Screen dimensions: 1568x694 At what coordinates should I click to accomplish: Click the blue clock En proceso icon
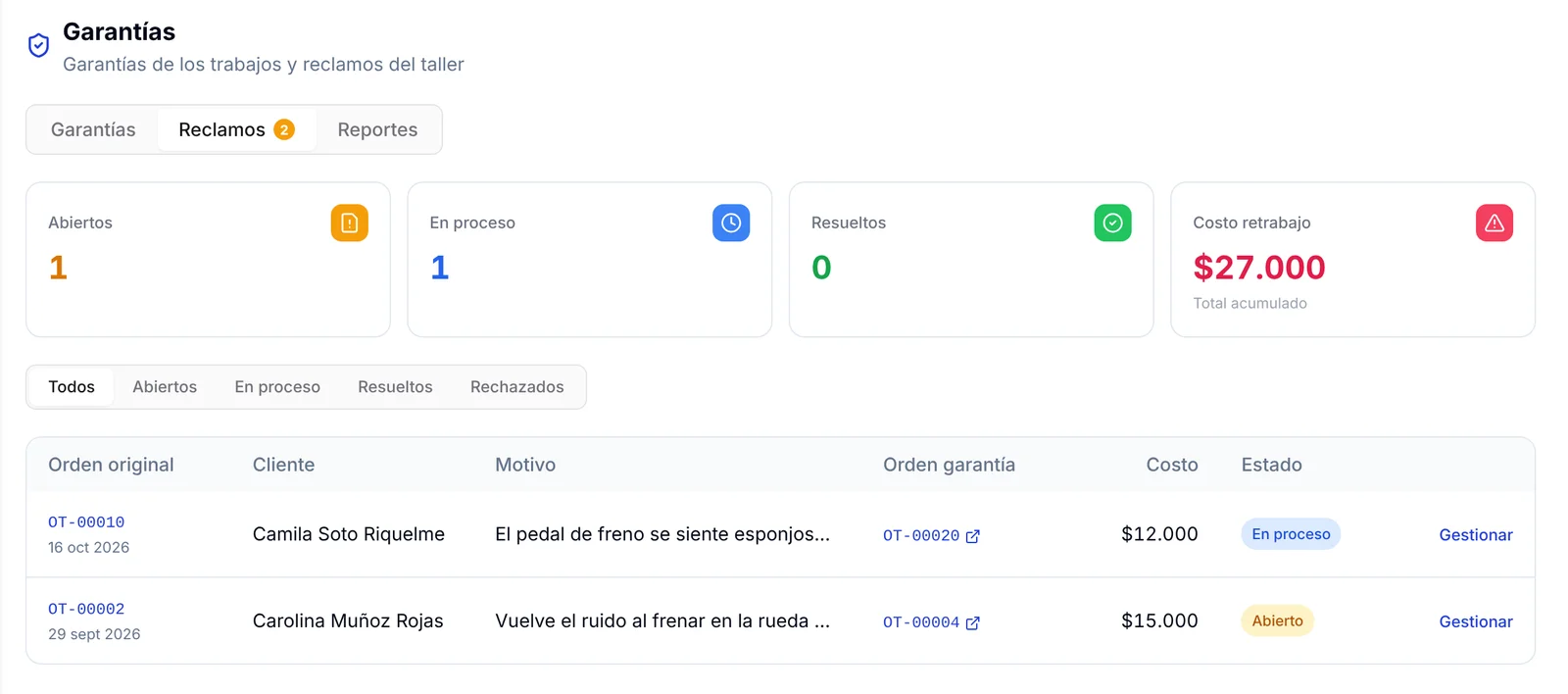(731, 223)
